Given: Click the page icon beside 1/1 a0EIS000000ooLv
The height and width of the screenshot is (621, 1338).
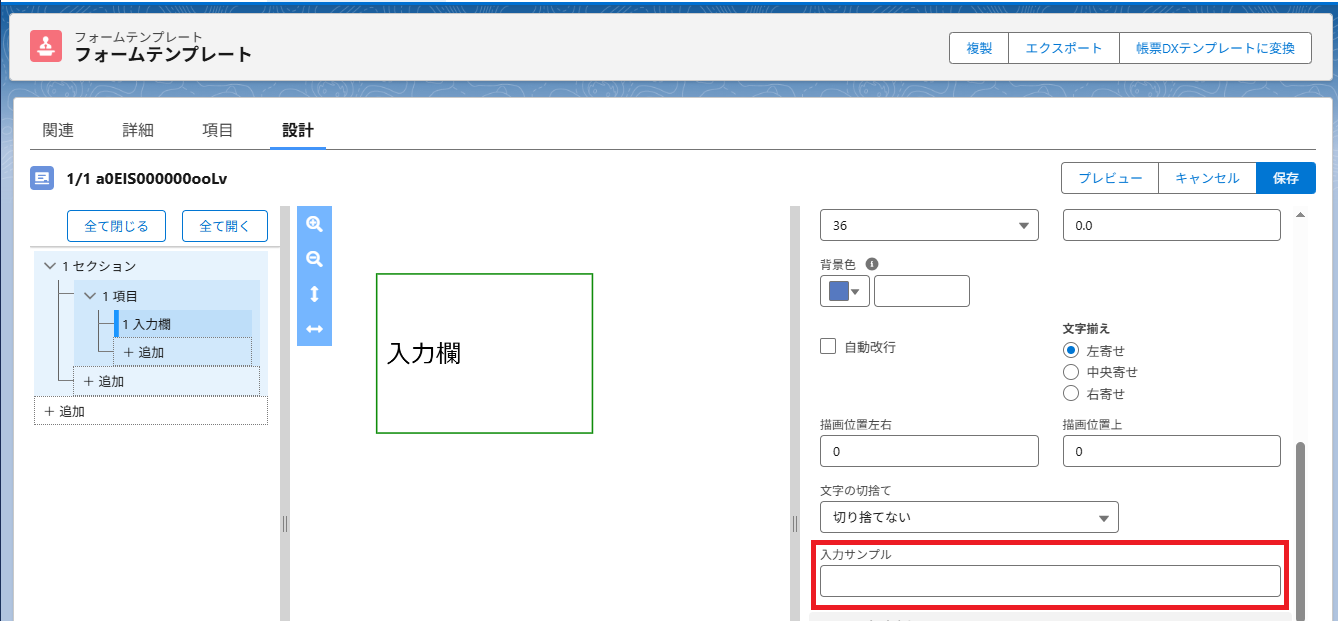Looking at the screenshot, I should click(x=42, y=178).
